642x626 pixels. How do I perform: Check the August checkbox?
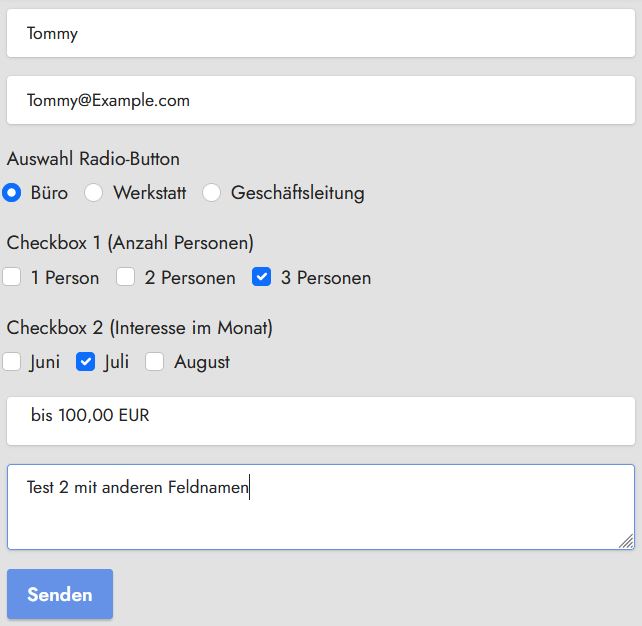[155, 362]
